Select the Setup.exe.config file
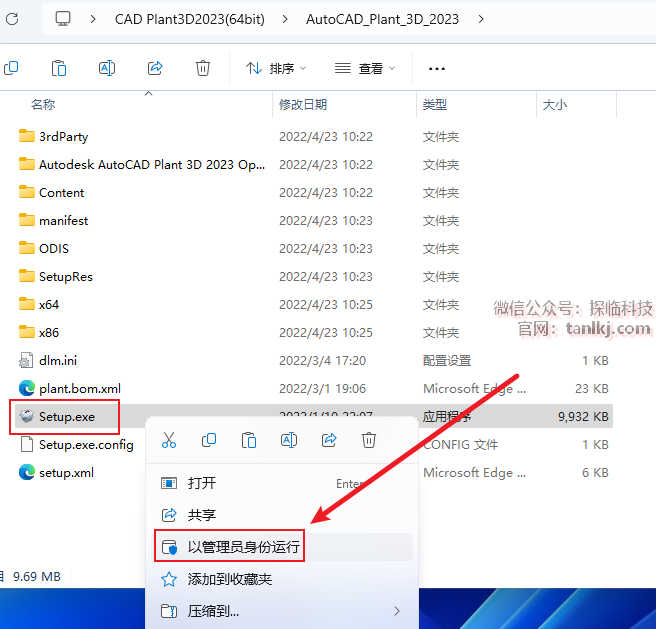 click(x=86, y=445)
